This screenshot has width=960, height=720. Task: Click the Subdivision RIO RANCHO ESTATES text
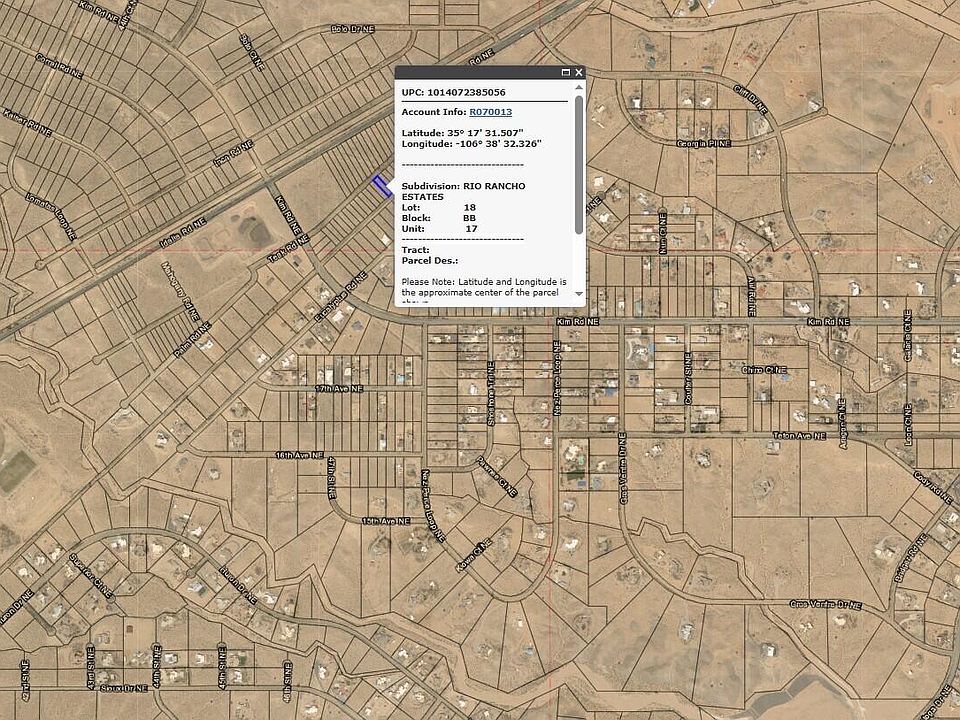pyautogui.click(x=463, y=191)
